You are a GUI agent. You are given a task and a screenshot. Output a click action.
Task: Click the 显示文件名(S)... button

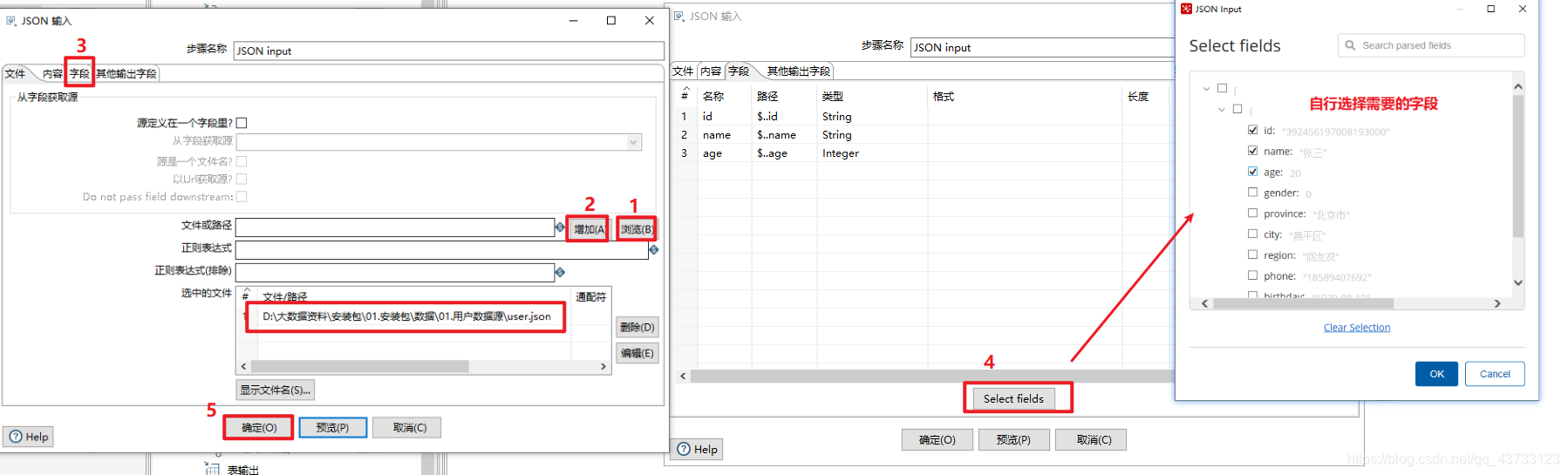275,390
